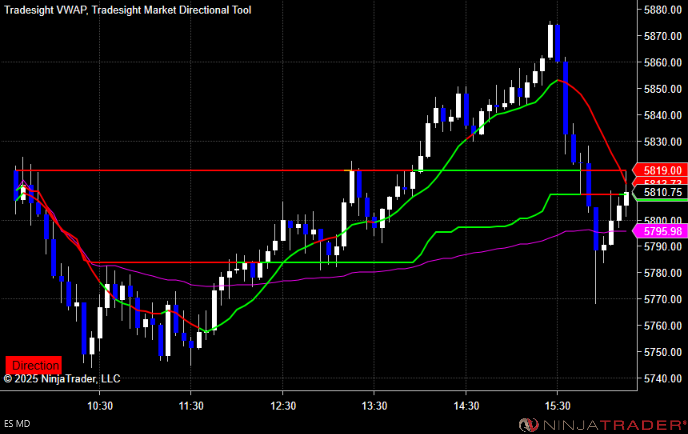The image size is (688, 434).
Task: Click the 5760.00 price axis label
Action: 663,326
